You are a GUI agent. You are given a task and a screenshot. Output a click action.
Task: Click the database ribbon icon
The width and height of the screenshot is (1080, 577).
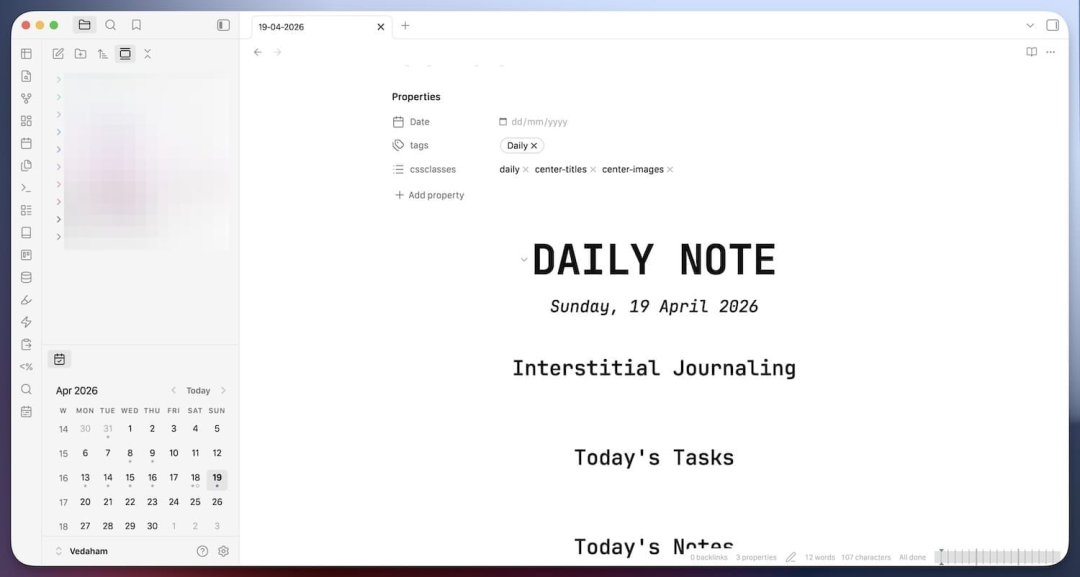[x=26, y=277]
